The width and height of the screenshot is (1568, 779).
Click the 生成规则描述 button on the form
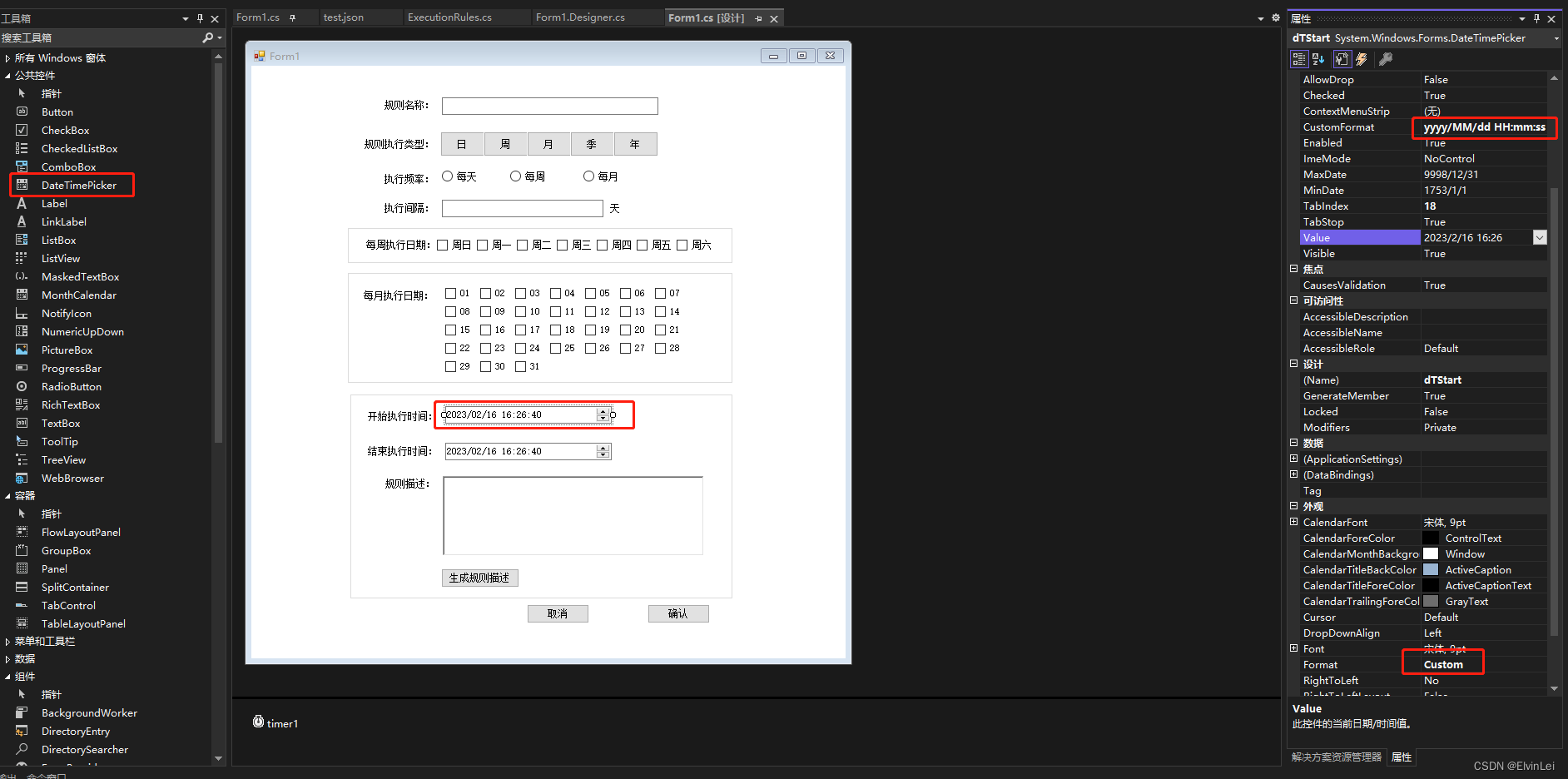coord(479,578)
